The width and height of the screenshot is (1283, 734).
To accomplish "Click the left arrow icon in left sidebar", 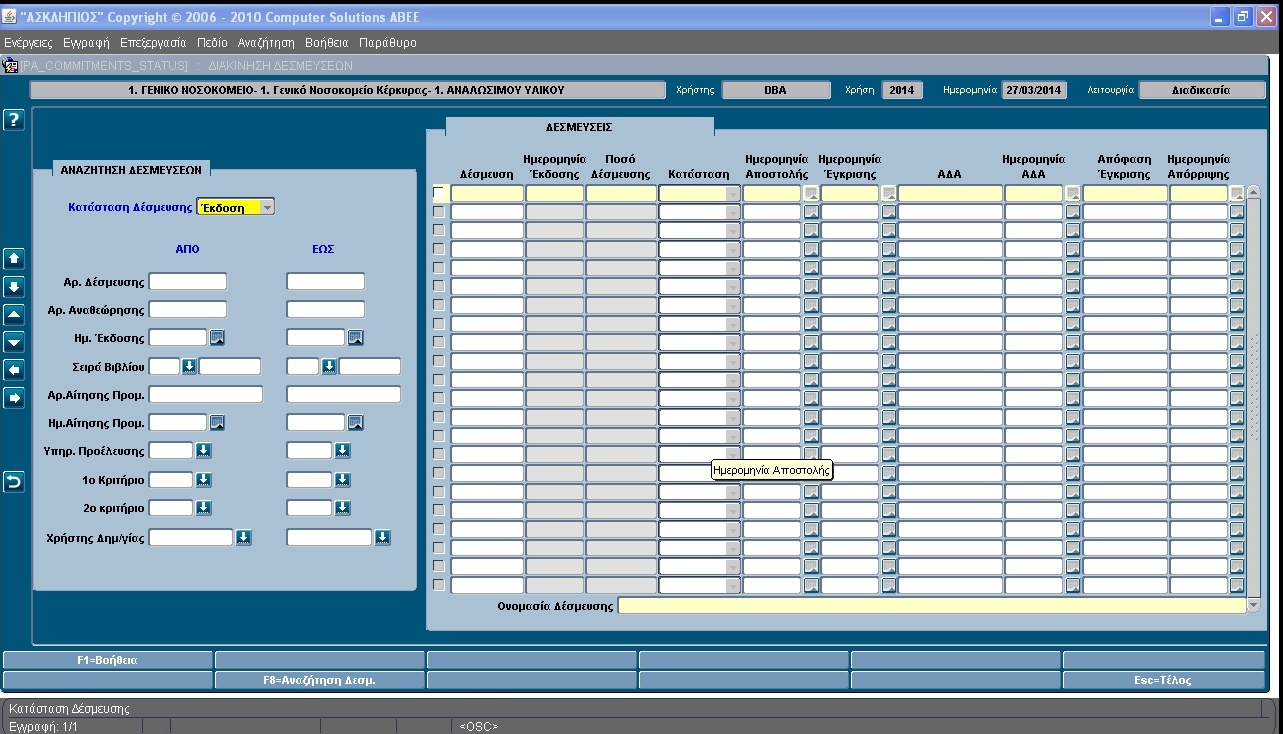I will [x=14, y=370].
